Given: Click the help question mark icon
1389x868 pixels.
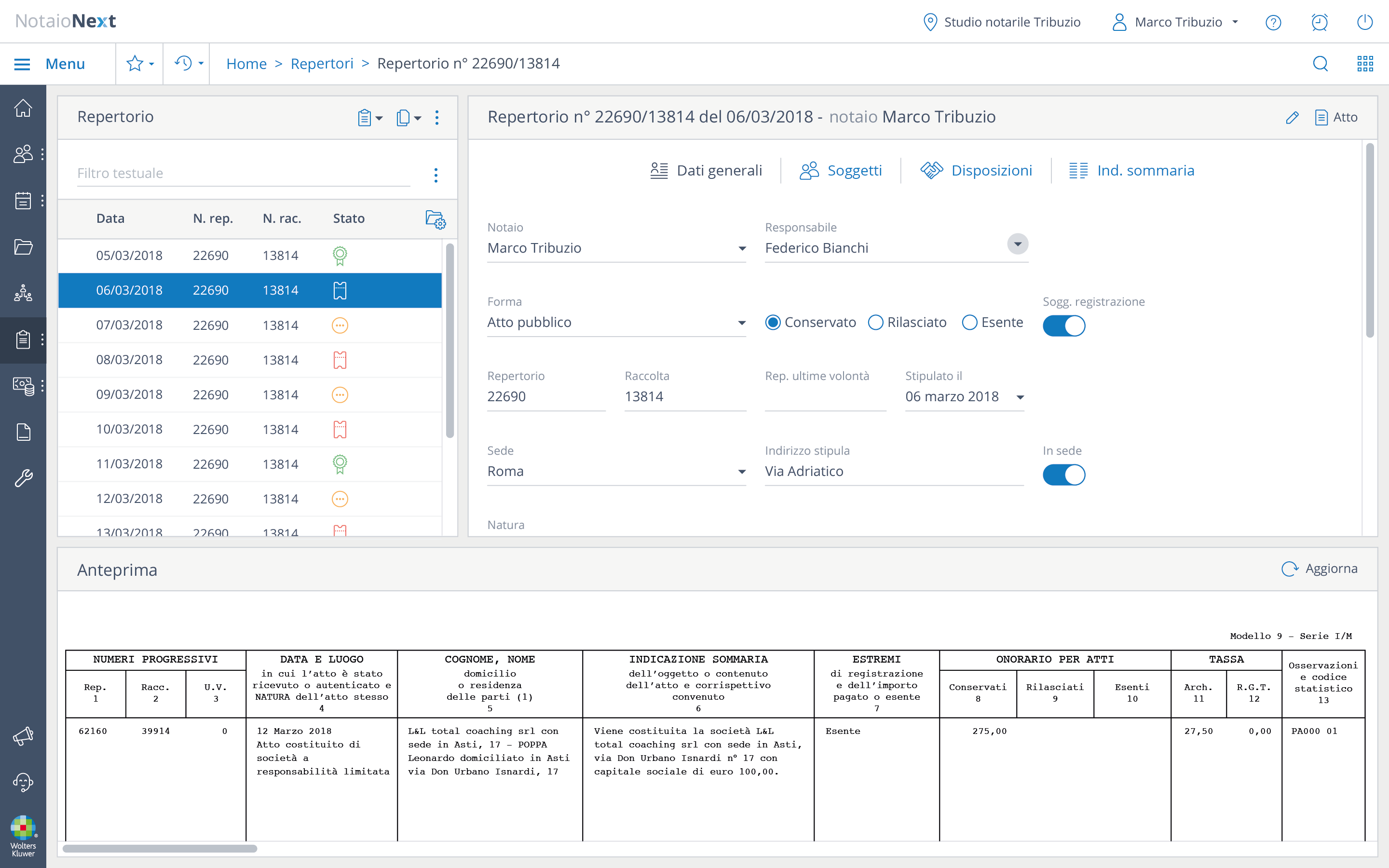Looking at the screenshot, I should tap(1273, 22).
